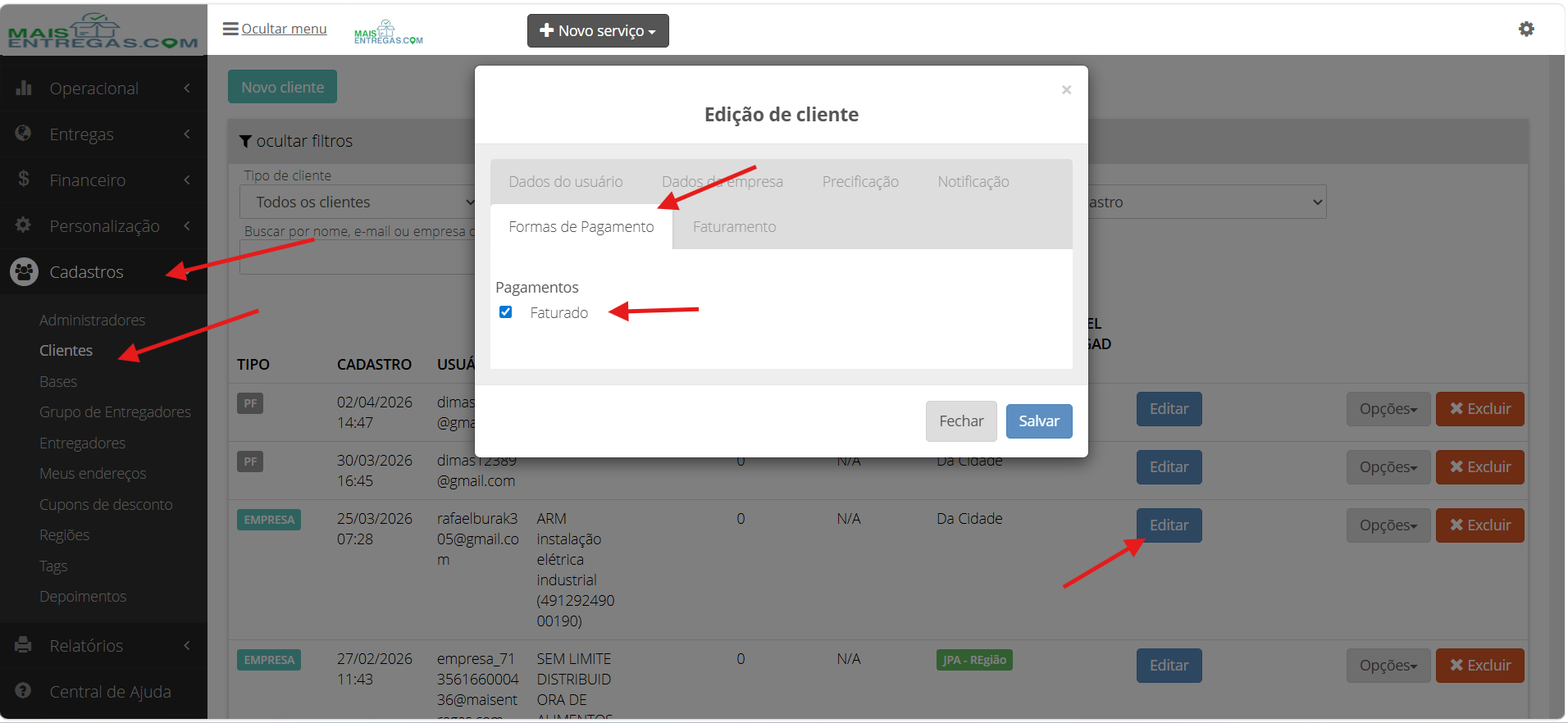Click the MaisEntregas logo in the sidebar
Image resolution: width=1568 pixels, height=723 pixels.
[x=103, y=31]
